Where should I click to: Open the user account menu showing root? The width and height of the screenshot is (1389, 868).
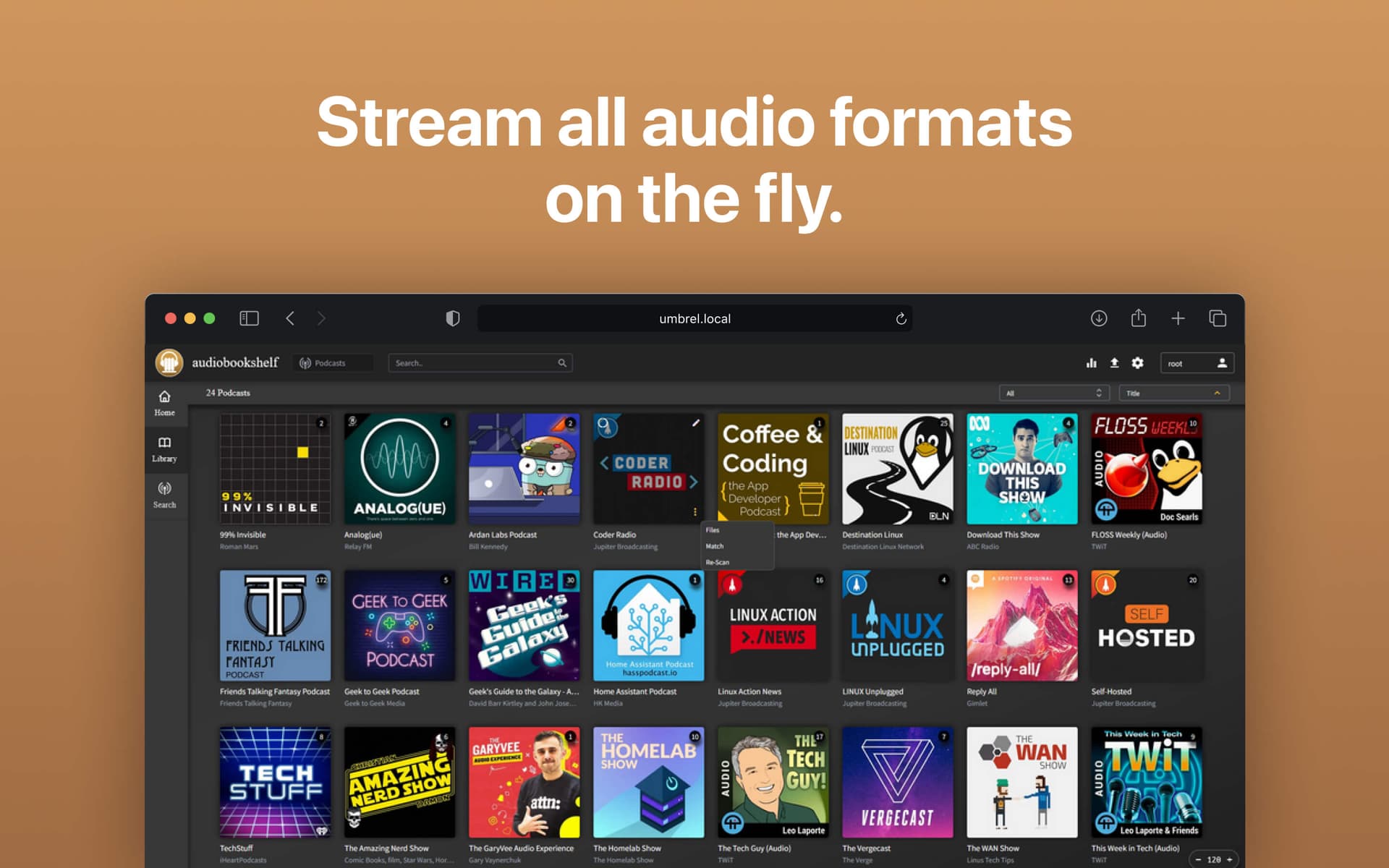click(x=1197, y=363)
